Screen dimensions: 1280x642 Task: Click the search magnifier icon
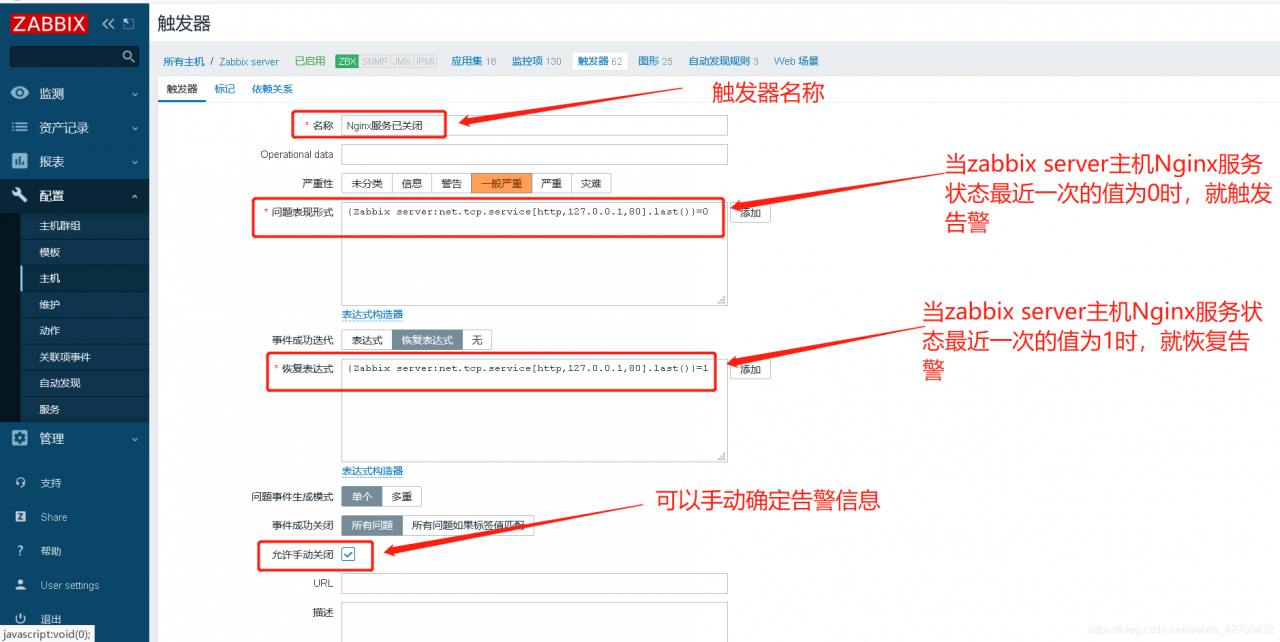point(128,56)
